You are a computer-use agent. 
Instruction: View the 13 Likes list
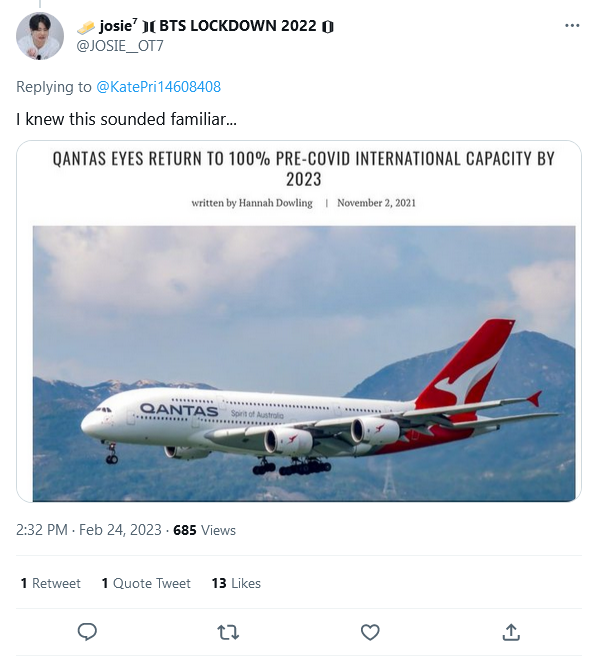click(236, 583)
